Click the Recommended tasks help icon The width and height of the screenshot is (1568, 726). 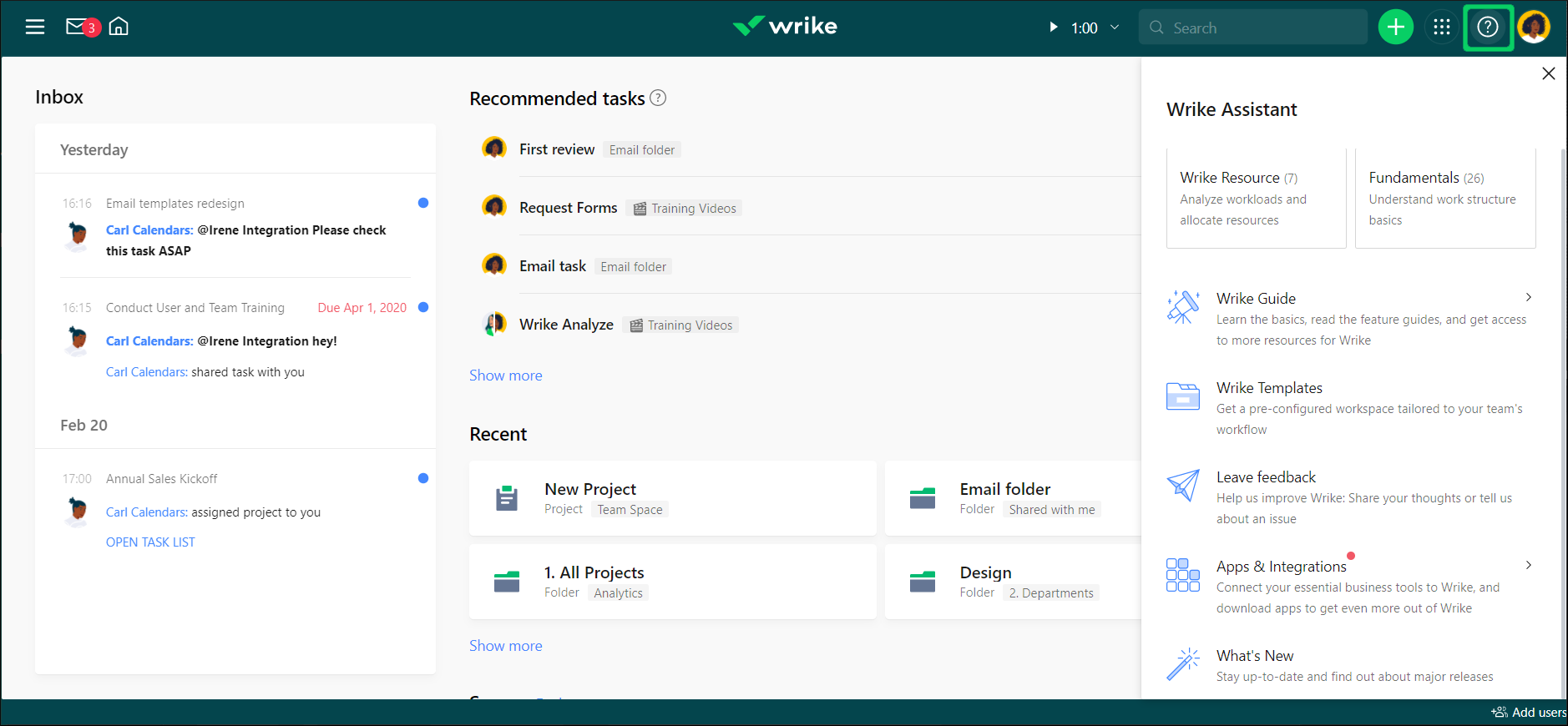pos(658,98)
